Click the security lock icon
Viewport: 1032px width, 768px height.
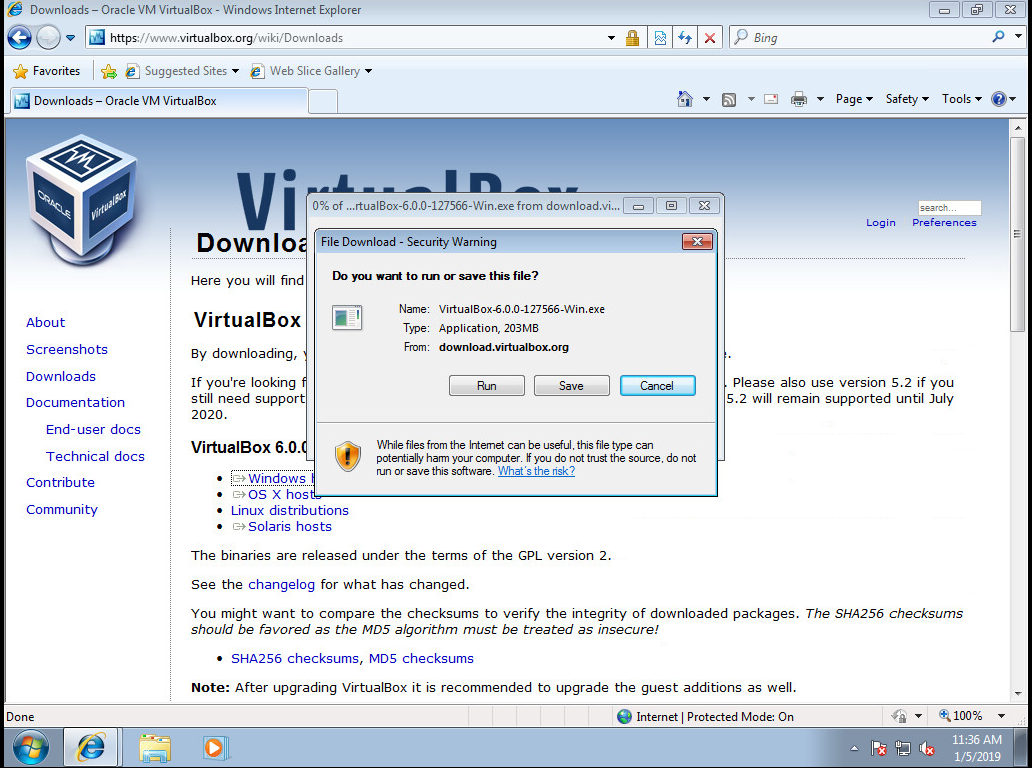tap(632, 38)
